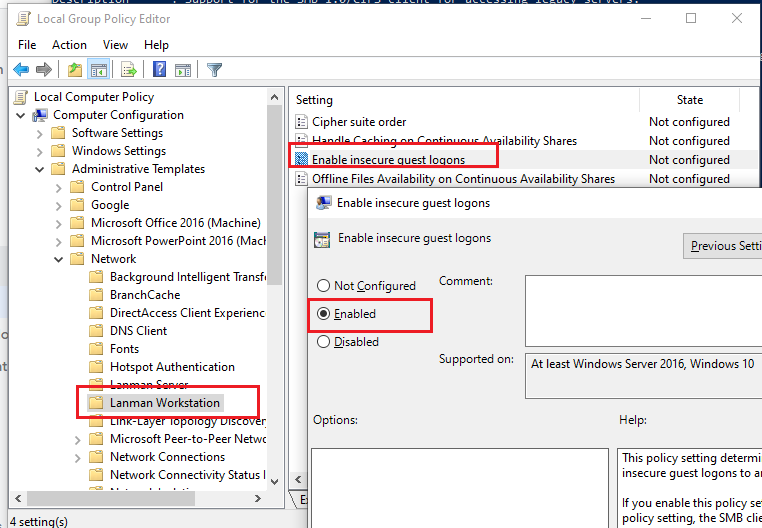Open the View menu
Screen dimensions: 762x528
tap(115, 45)
